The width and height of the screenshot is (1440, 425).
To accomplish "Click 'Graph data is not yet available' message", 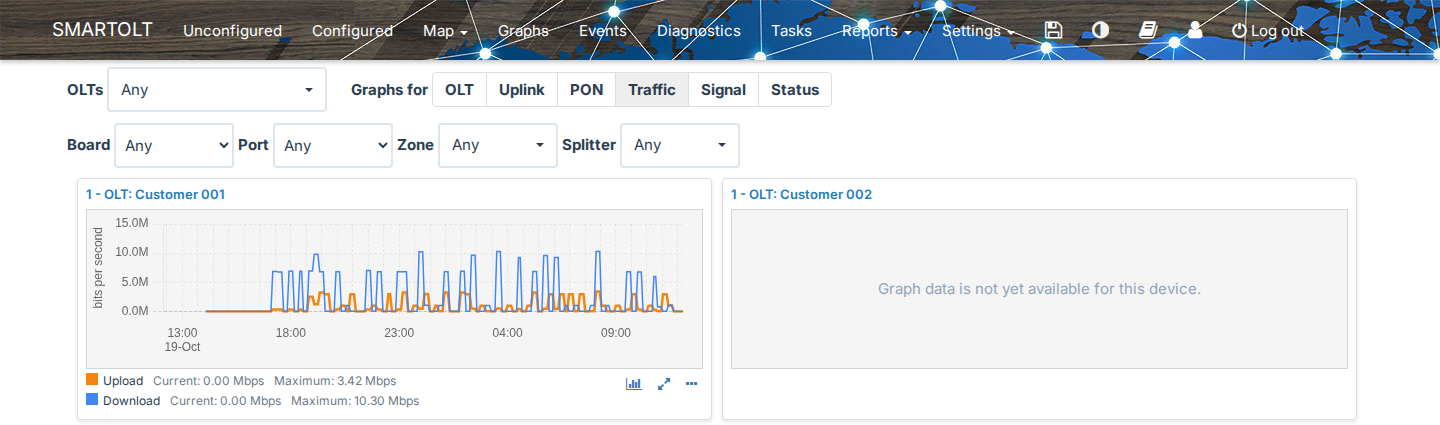I will (x=1039, y=289).
